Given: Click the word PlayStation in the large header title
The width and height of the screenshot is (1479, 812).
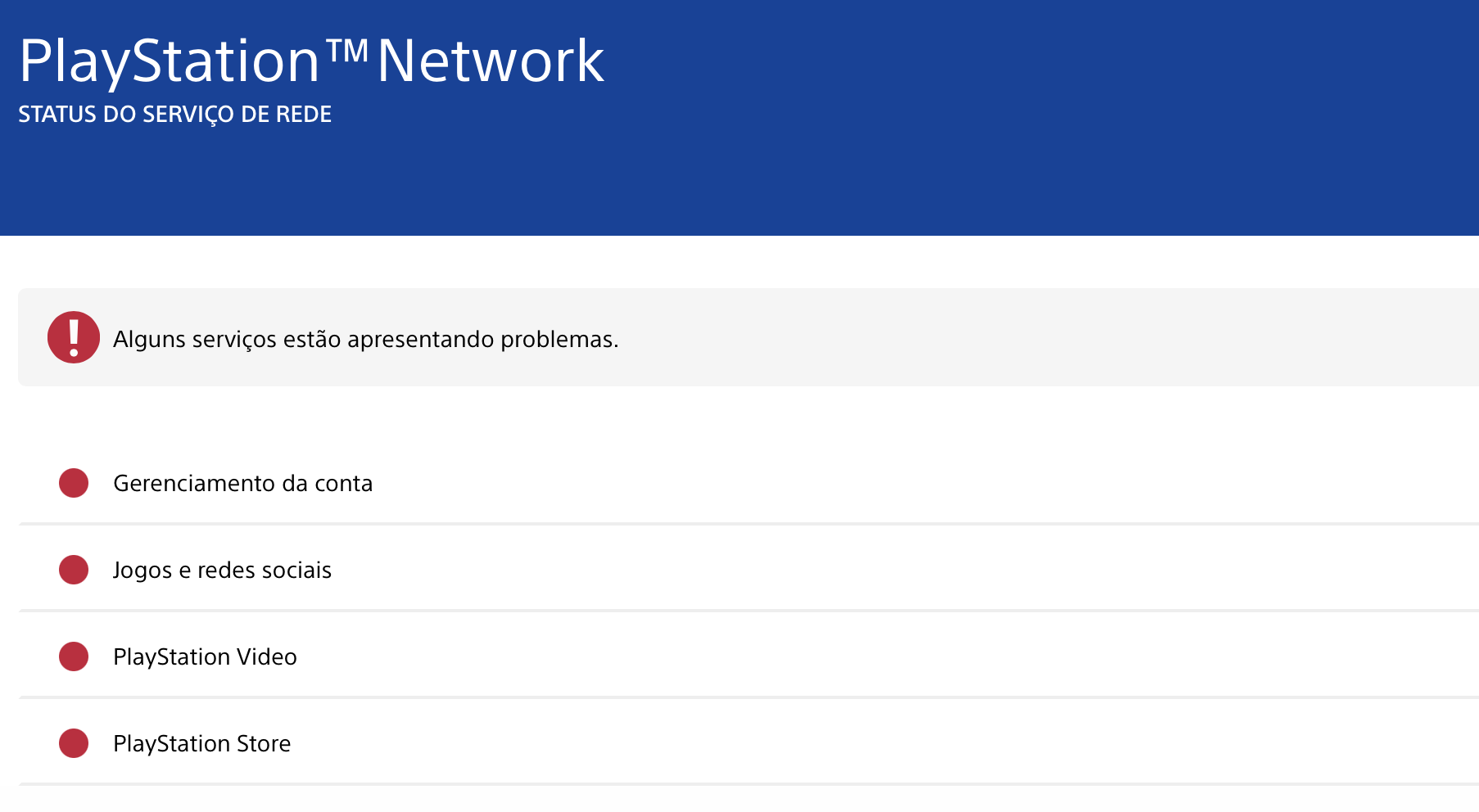Looking at the screenshot, I should click(x=169, y=61).
